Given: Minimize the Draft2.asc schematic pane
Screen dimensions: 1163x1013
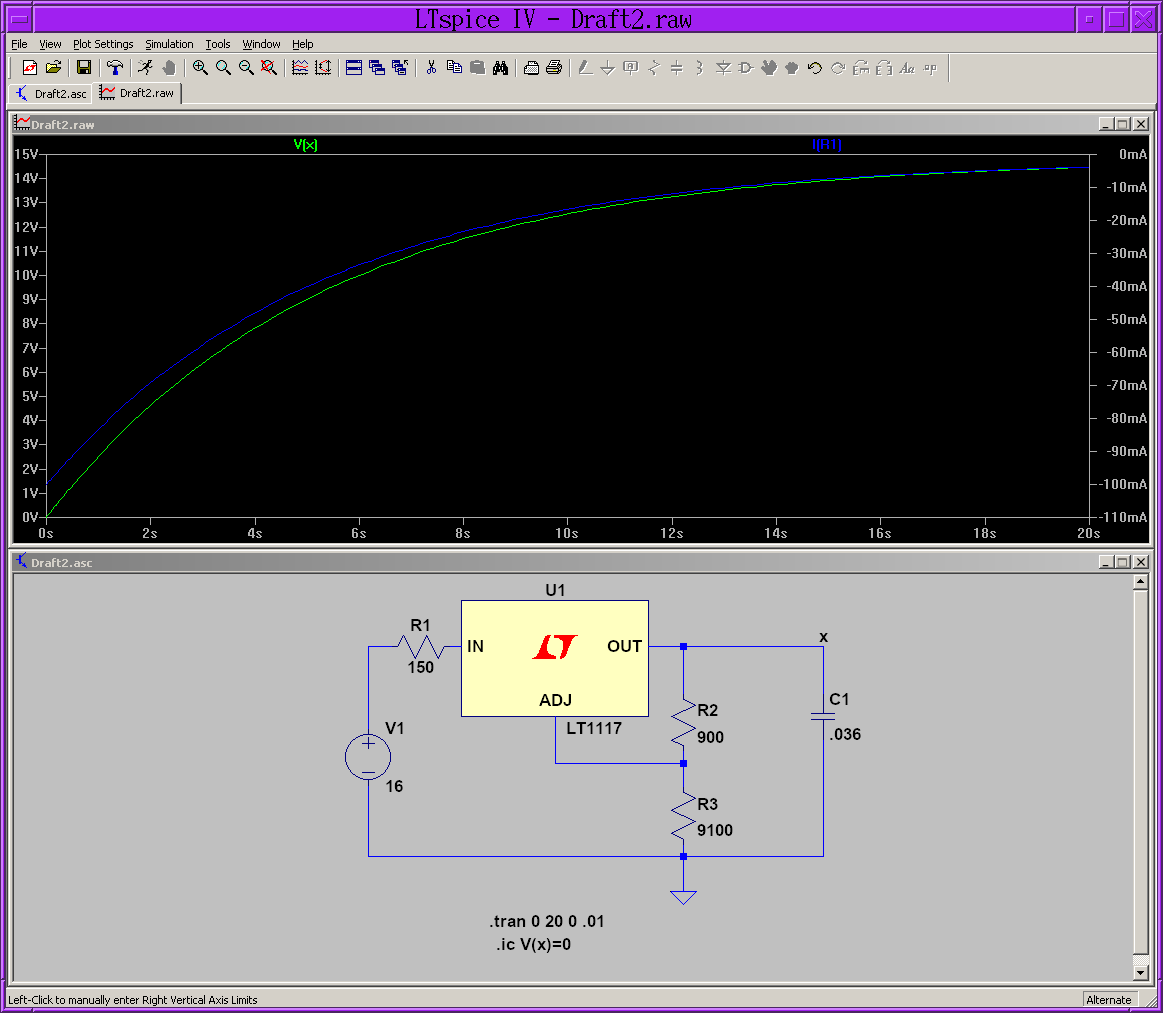Looking at the screenshot, I should [1106, 562].
